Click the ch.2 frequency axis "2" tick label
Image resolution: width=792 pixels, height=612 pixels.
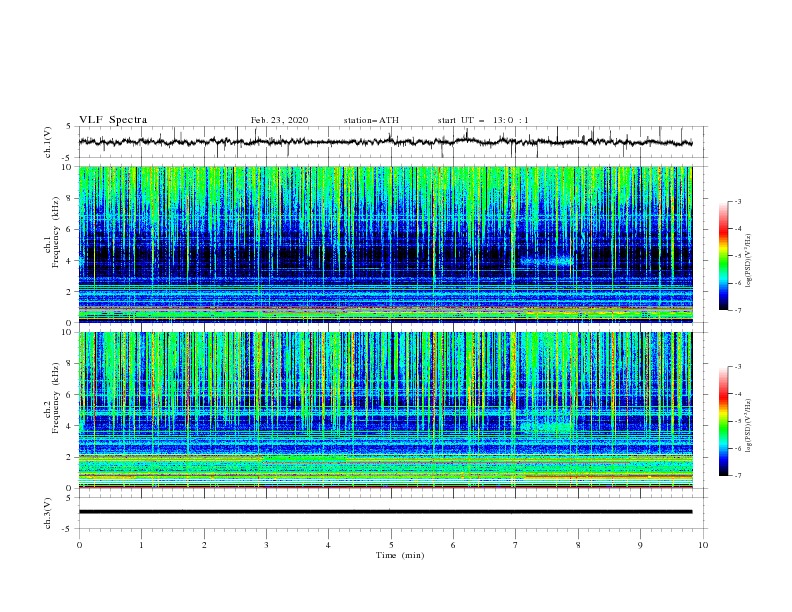(68, 457)
